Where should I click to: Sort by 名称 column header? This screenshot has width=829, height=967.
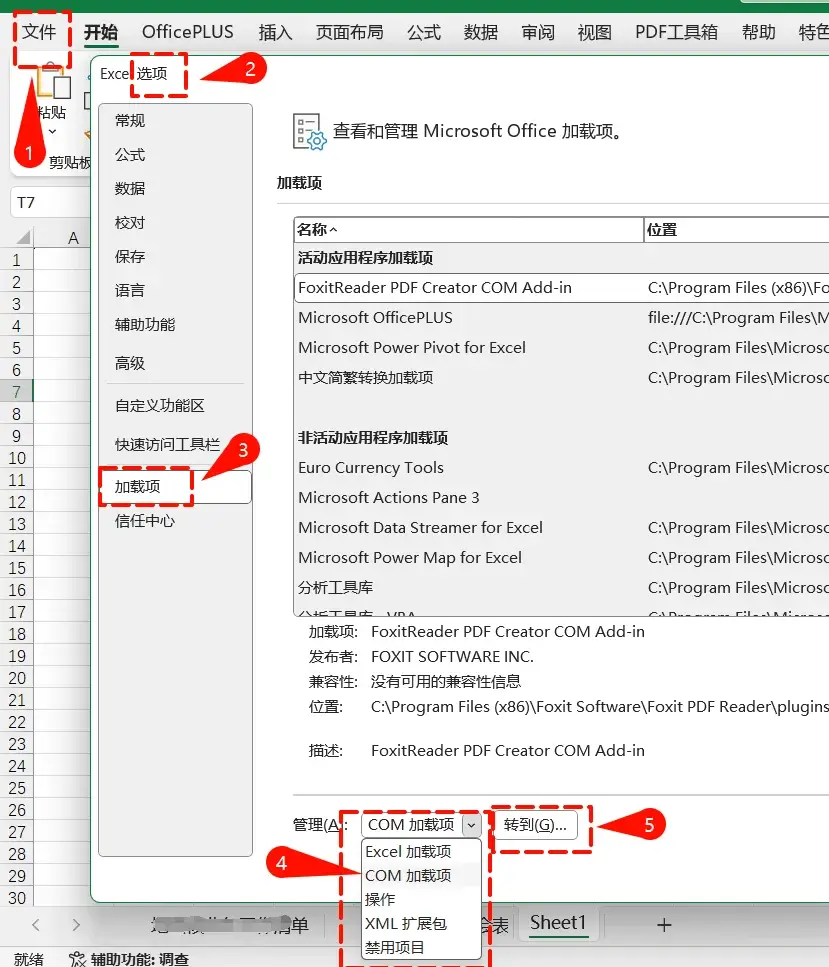469,229
